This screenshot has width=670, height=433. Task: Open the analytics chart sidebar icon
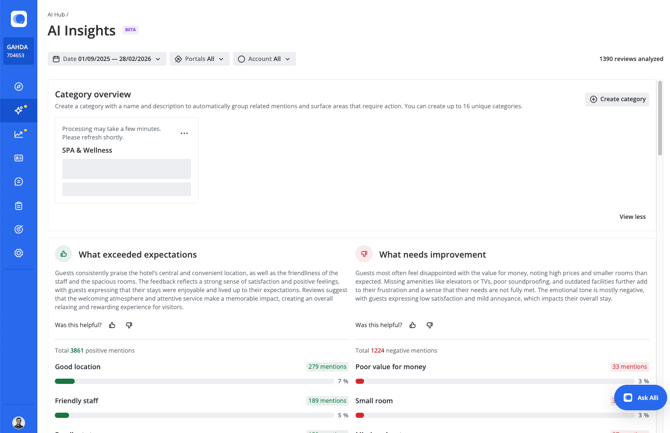click(x=18, y=134)
